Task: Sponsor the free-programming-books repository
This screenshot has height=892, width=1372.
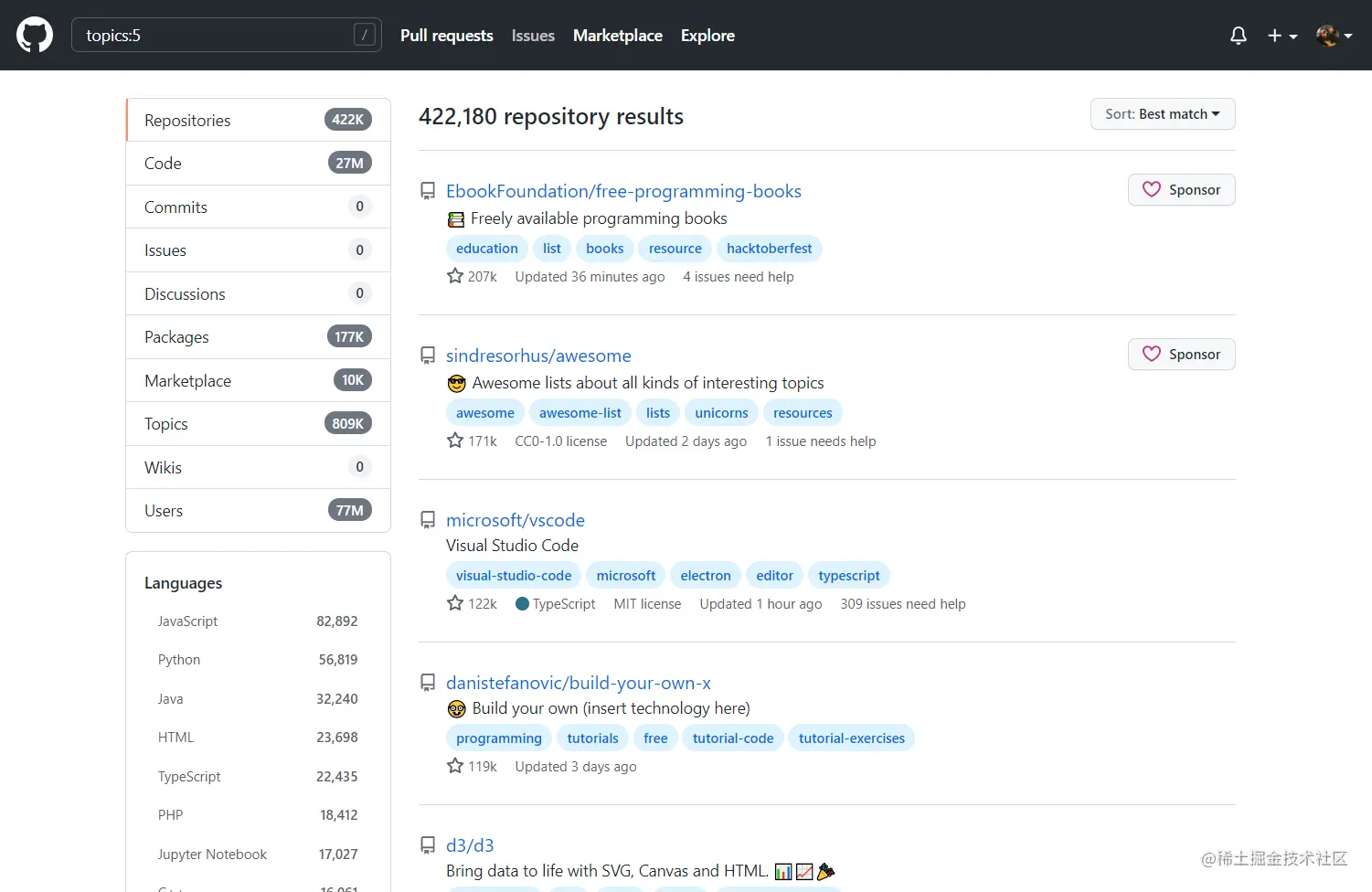Action: tap(1181, 190)
